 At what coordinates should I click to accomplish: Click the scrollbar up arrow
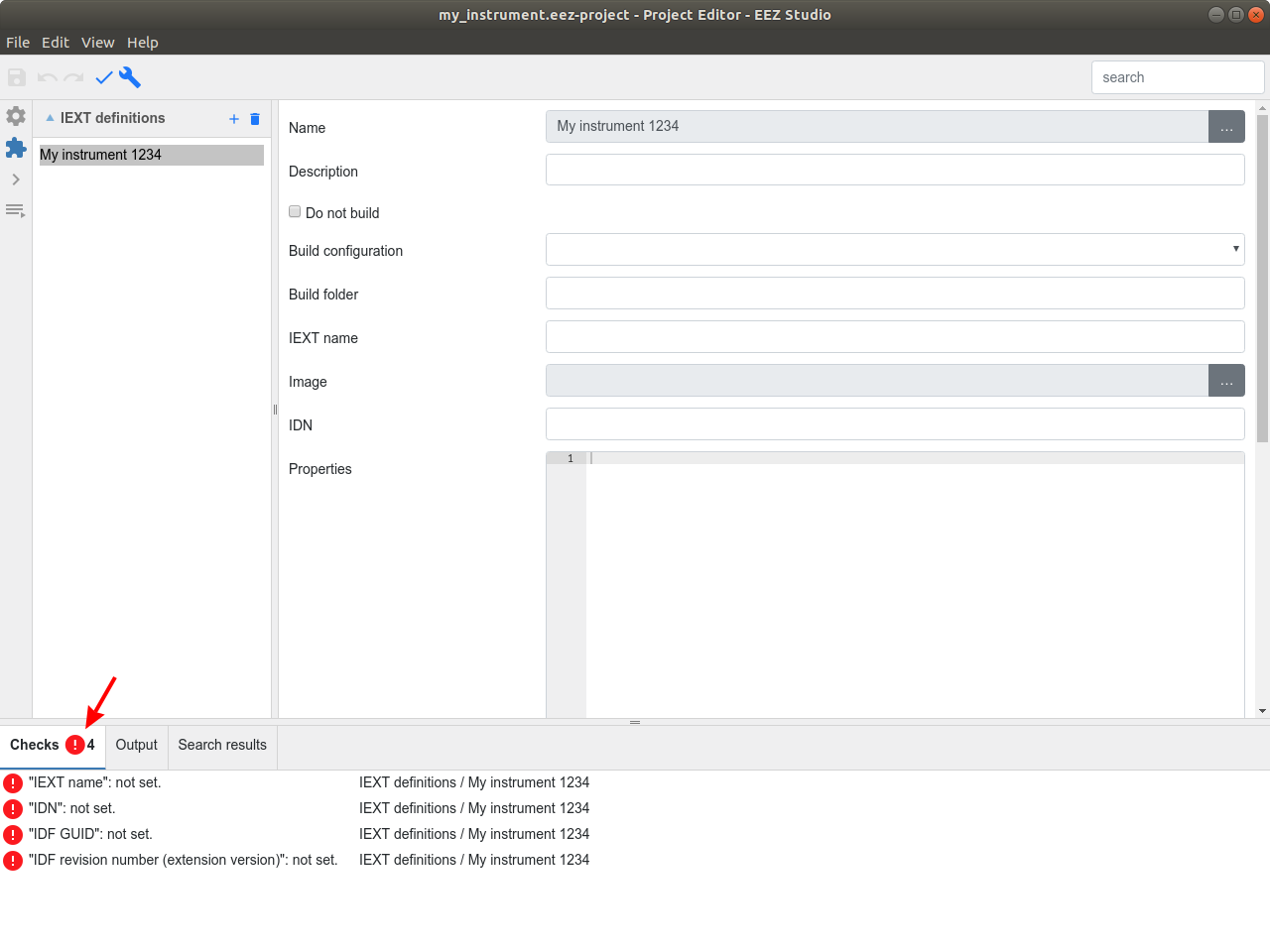(x=1262, y=107)
